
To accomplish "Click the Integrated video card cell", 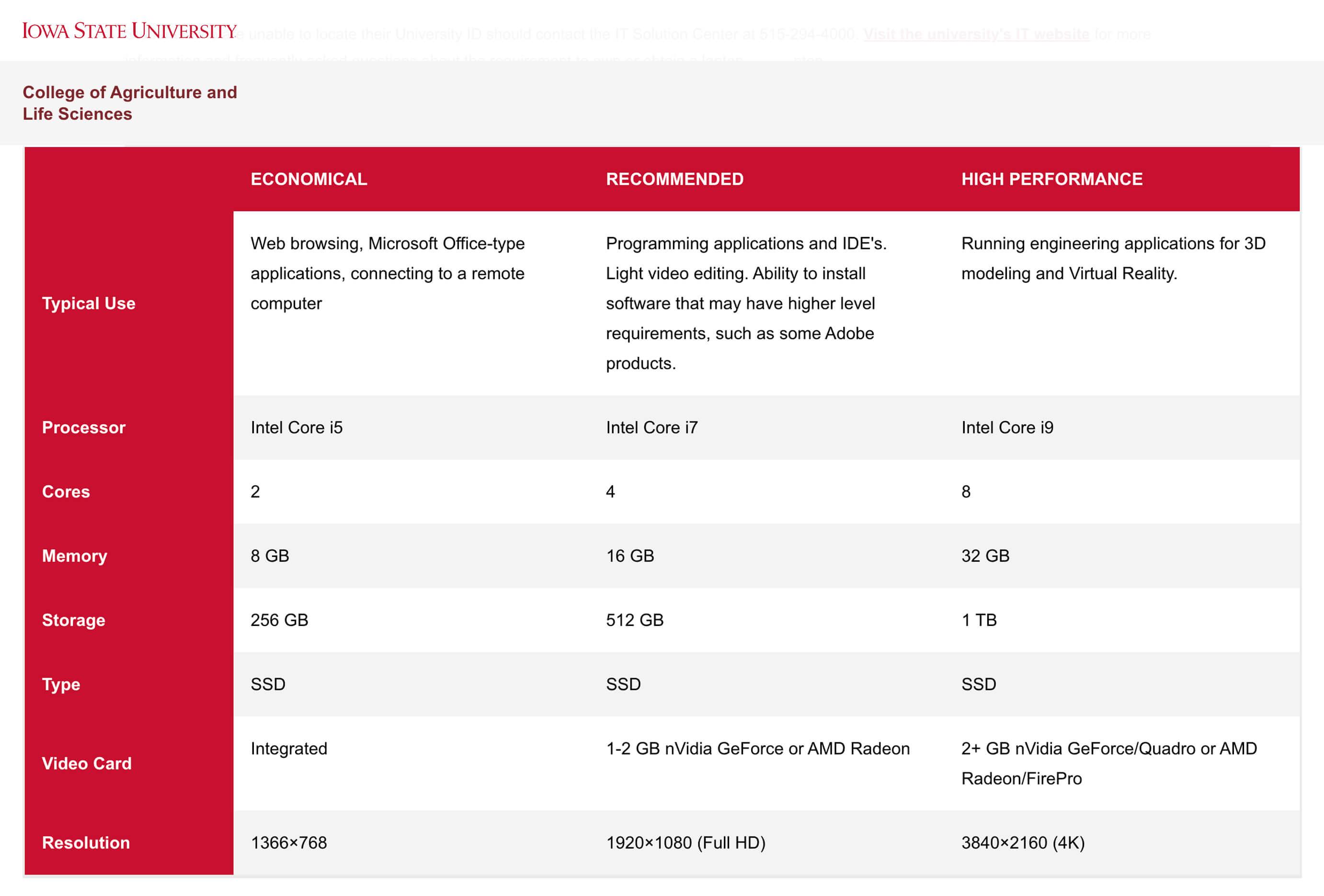I will click(x=289, y=749).
